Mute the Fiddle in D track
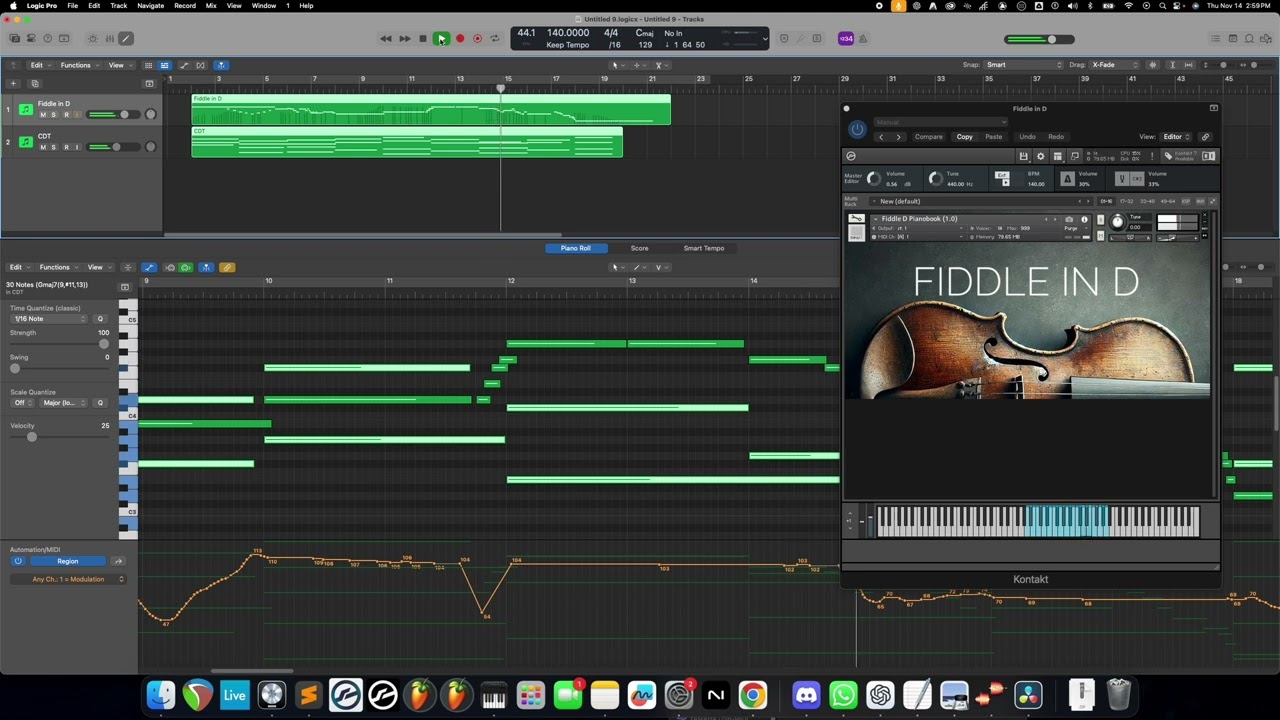Screen dimensions: 1280x720 [x=43, y=114]
